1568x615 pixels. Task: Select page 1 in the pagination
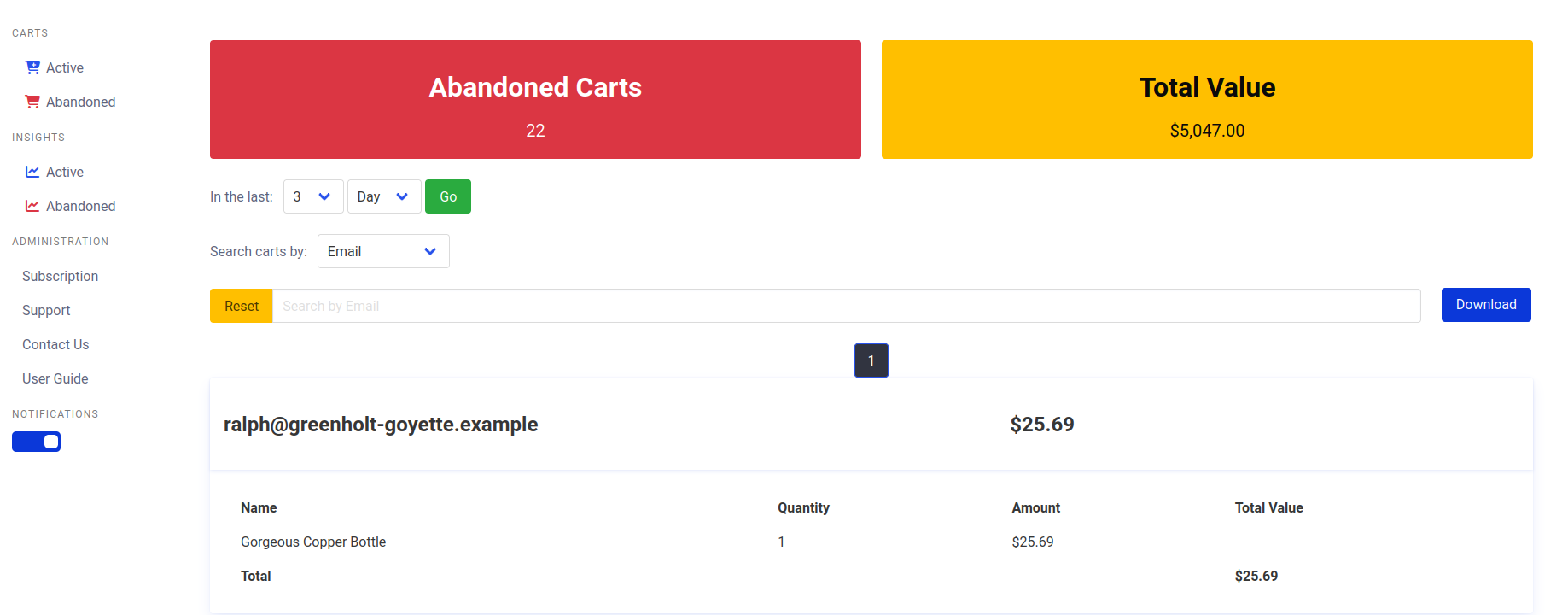point(871,360)
